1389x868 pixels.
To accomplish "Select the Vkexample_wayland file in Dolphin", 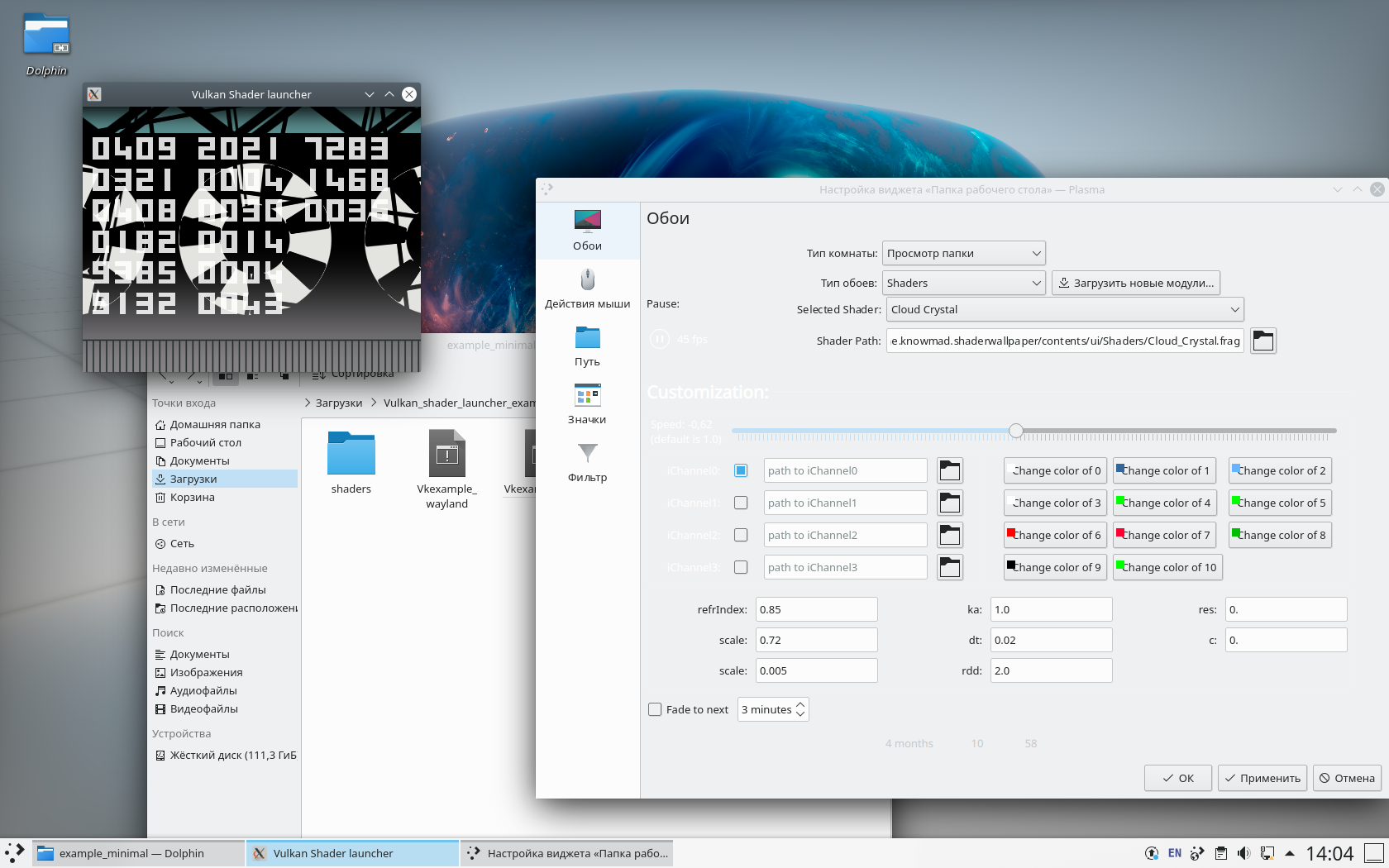I will pos(446,470).
